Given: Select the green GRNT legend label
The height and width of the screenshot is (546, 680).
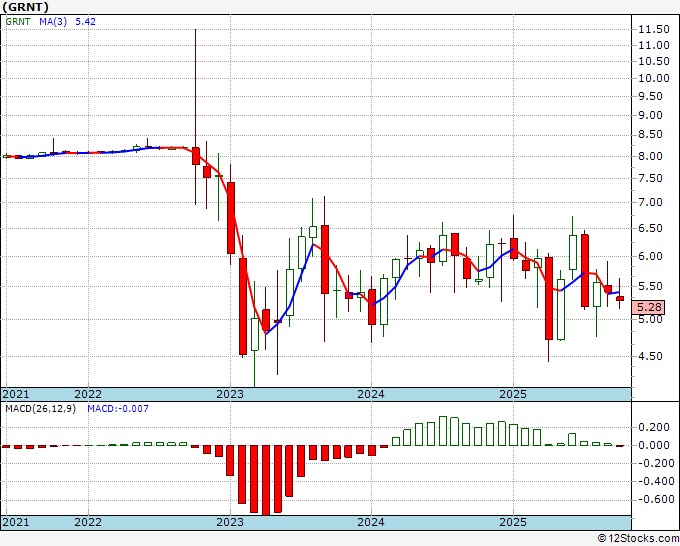Looking at the screenshot, I should (x=18, y=22).
